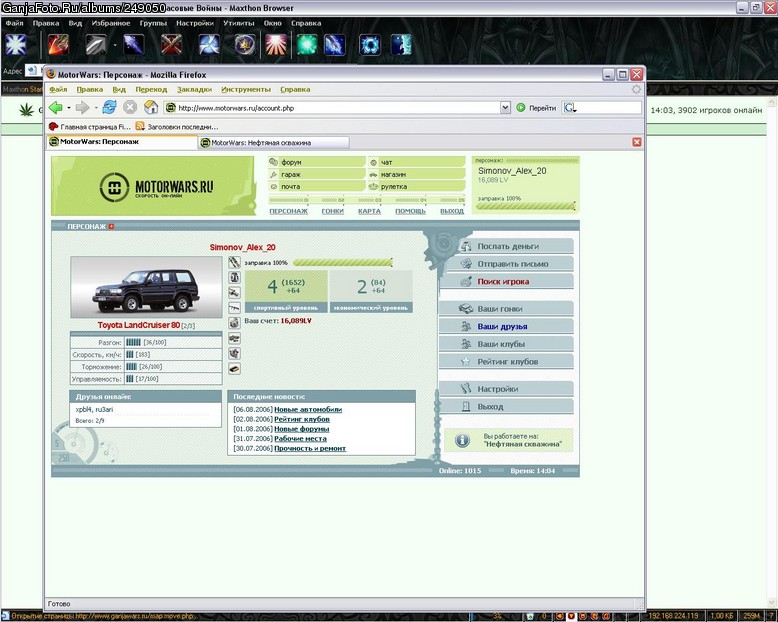Open dropdown arrow next to Maxthon feather icon
Viewport: 778px width, 622px height.
[x=115, y=45]
